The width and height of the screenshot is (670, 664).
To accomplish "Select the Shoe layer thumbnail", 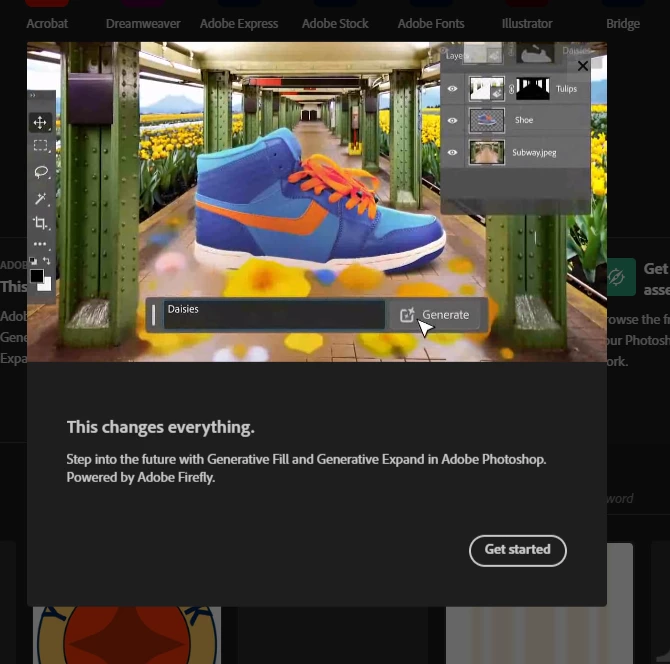I will pyautogui.click(x=487, y=120).
